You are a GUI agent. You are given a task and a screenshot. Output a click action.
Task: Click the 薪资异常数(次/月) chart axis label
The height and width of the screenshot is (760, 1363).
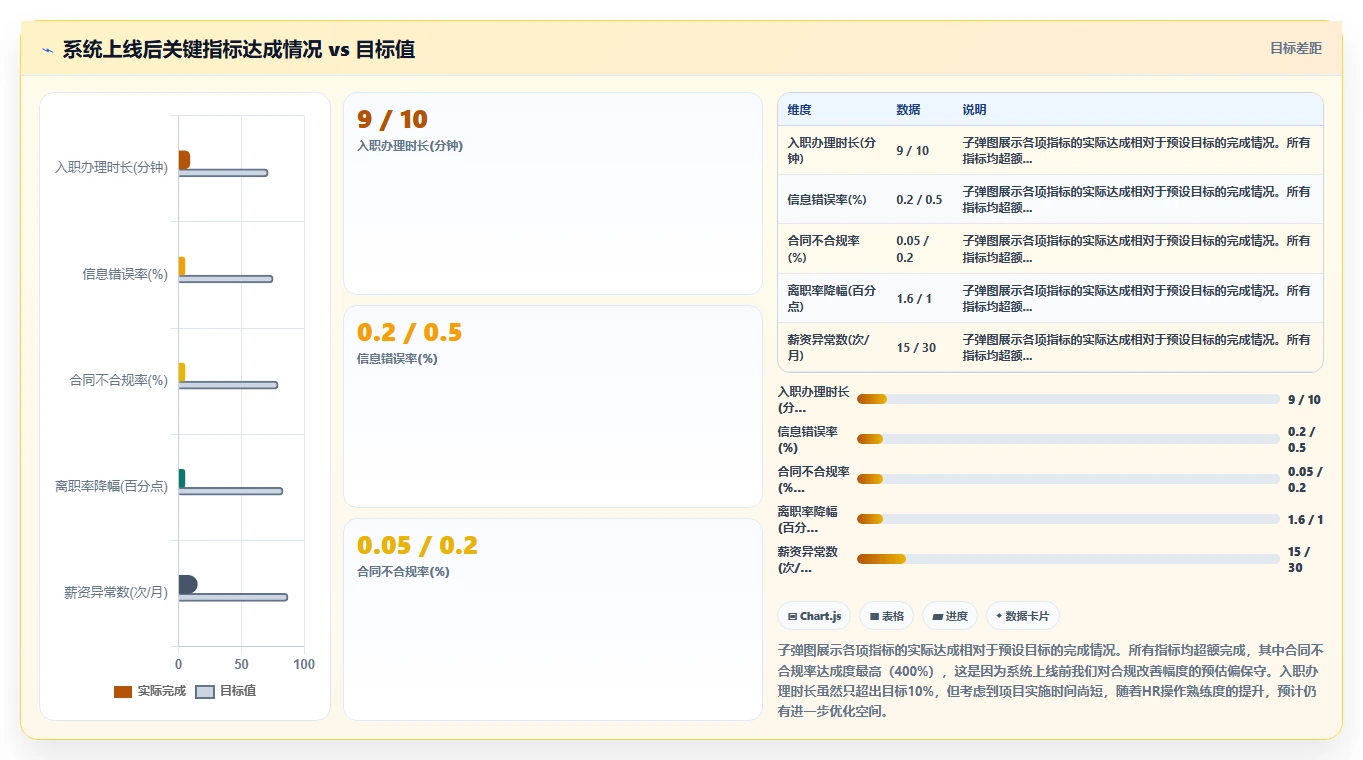click(116, 592)
